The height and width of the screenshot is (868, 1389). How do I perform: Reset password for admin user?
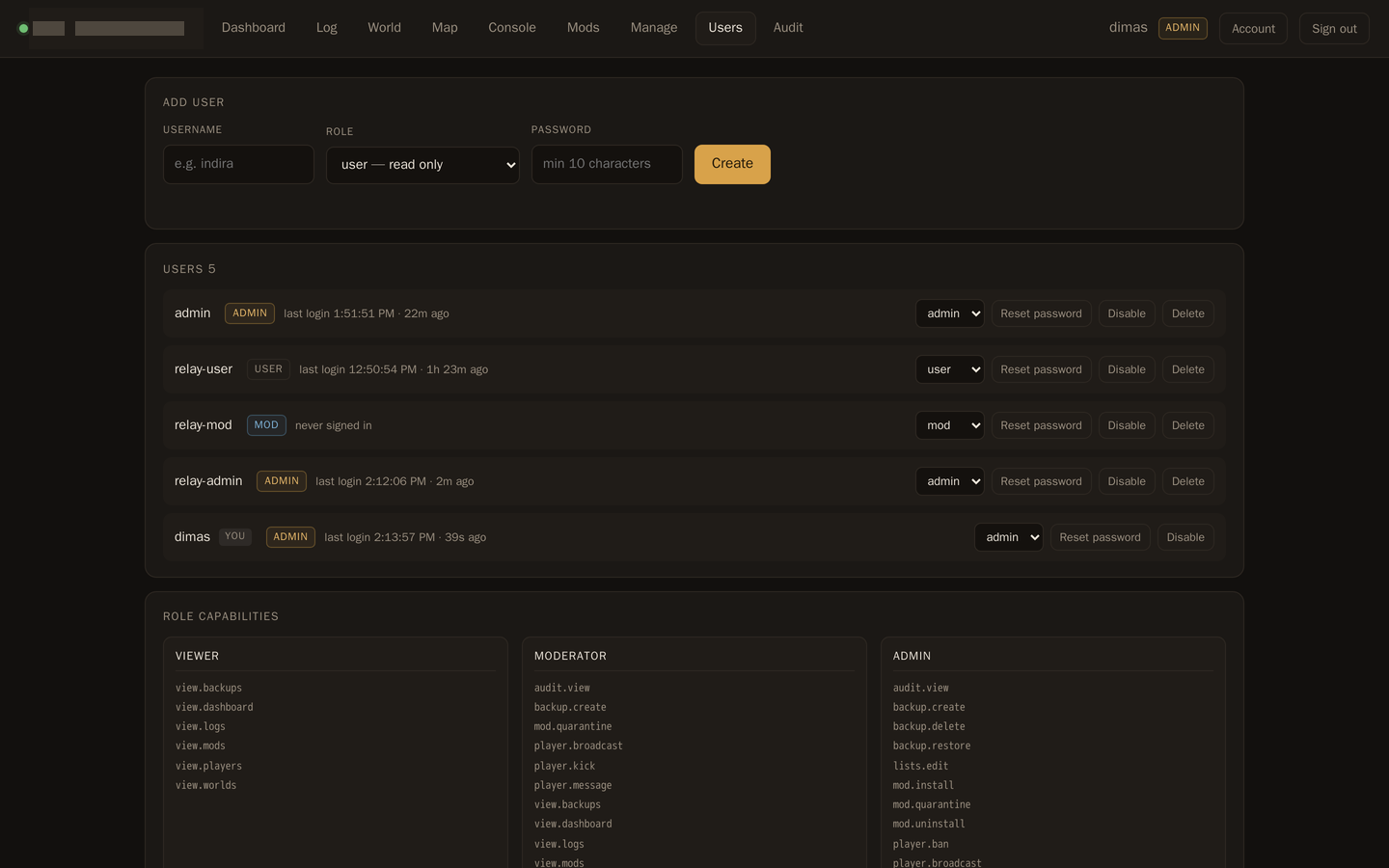[1042, 313]
